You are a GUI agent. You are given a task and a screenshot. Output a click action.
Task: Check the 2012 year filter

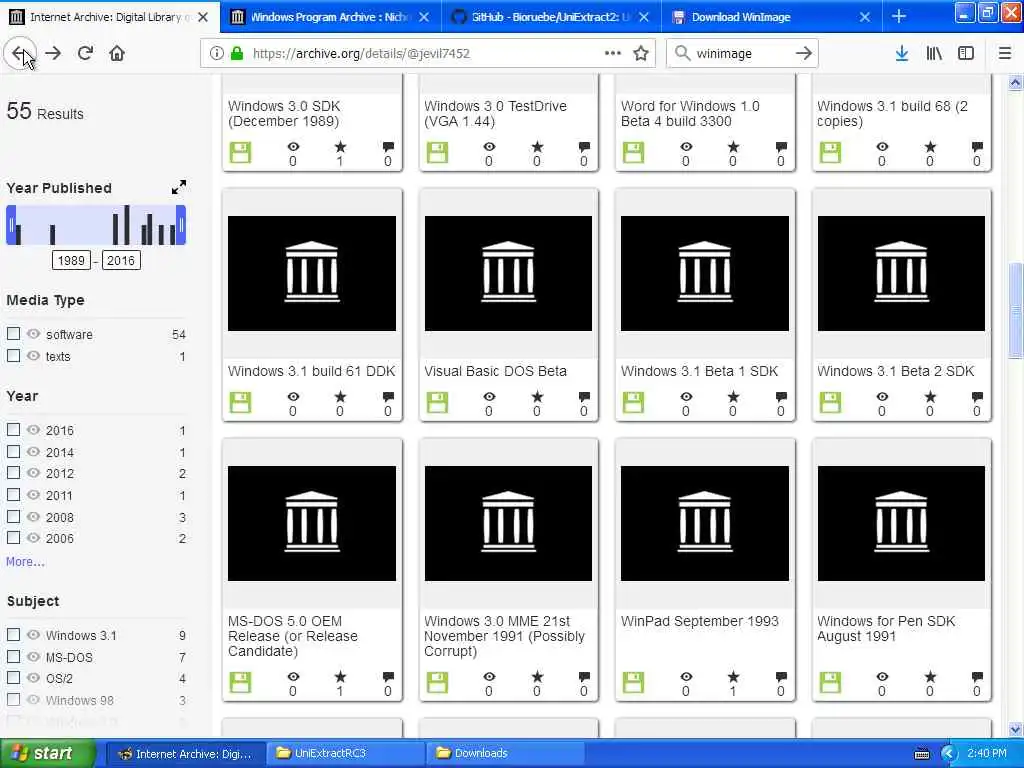point(13,473)
